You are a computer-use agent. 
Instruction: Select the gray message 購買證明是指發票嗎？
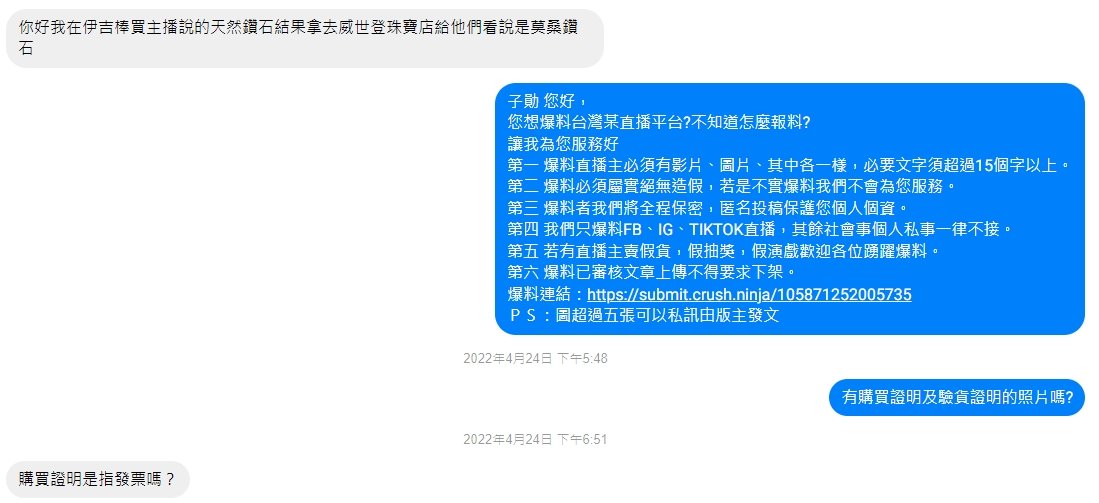(97, 480)
